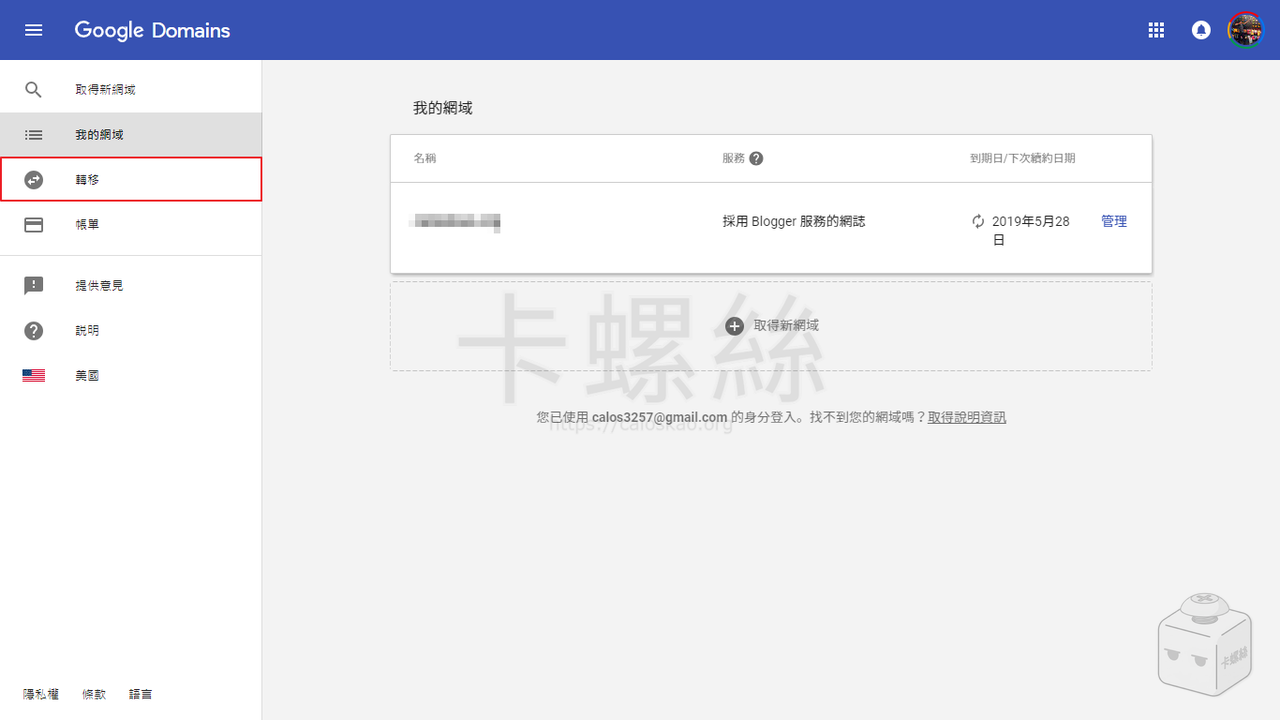Click the search magnifier icon in sidebar
Screen dimensions: 1280x720
pyautogui.click(x=34, y=90)
